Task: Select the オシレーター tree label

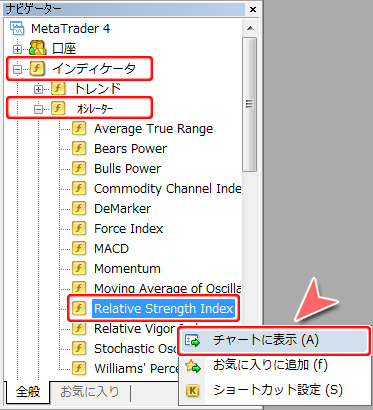Action: 95,108
